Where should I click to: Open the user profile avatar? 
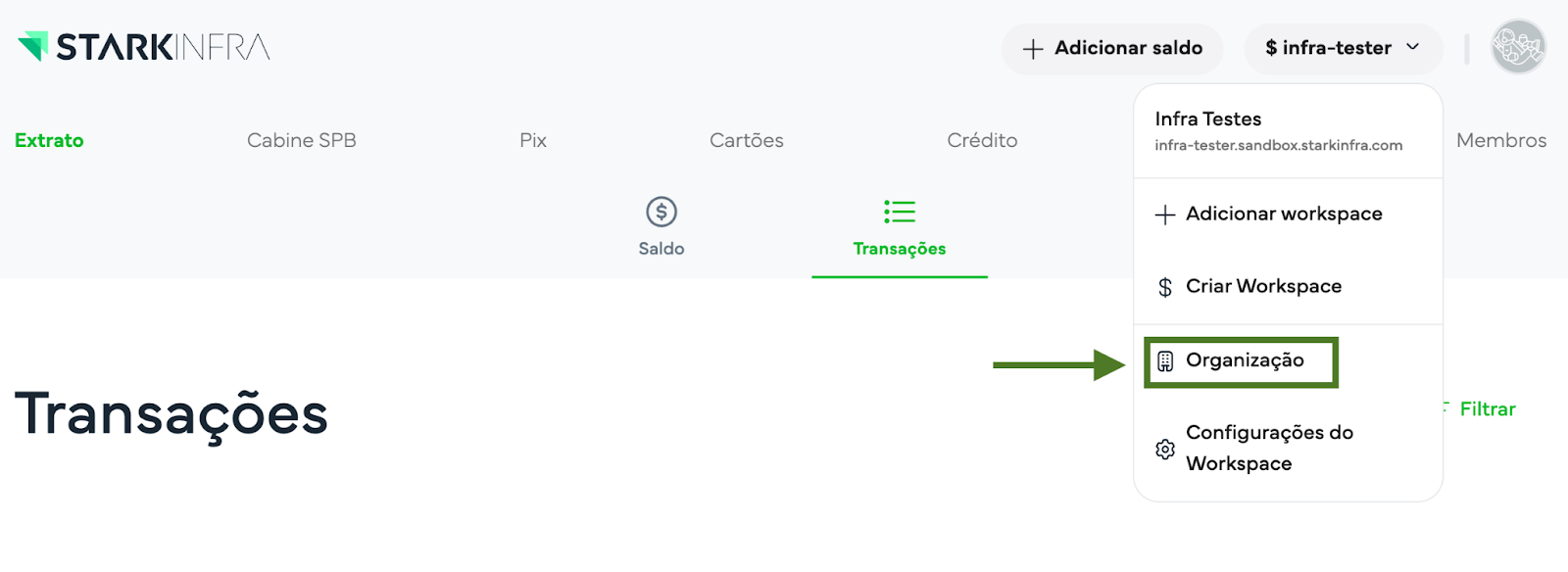(x=1517, y=47)
